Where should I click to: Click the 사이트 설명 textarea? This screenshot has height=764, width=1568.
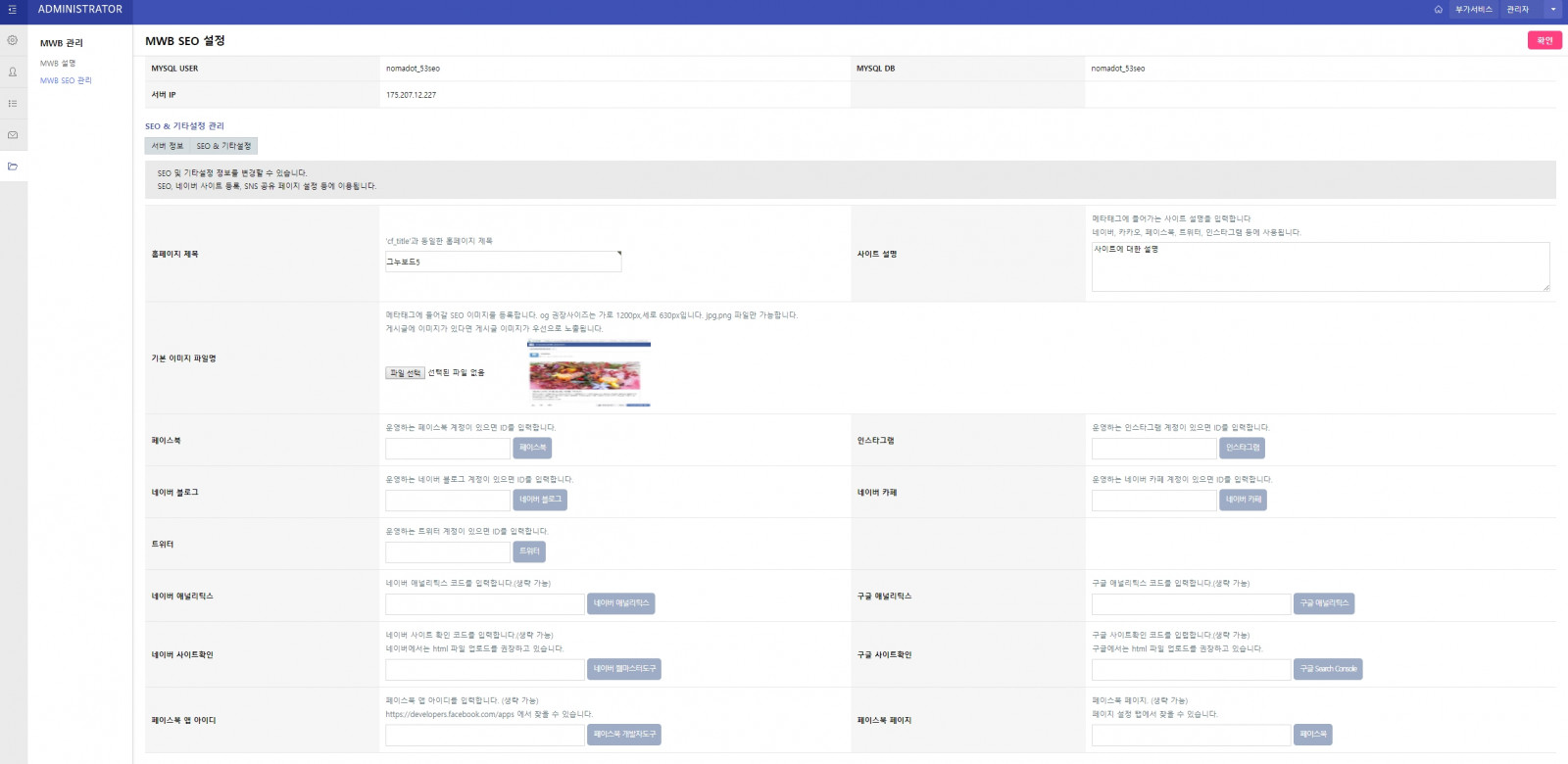[x=1320, y=266]
